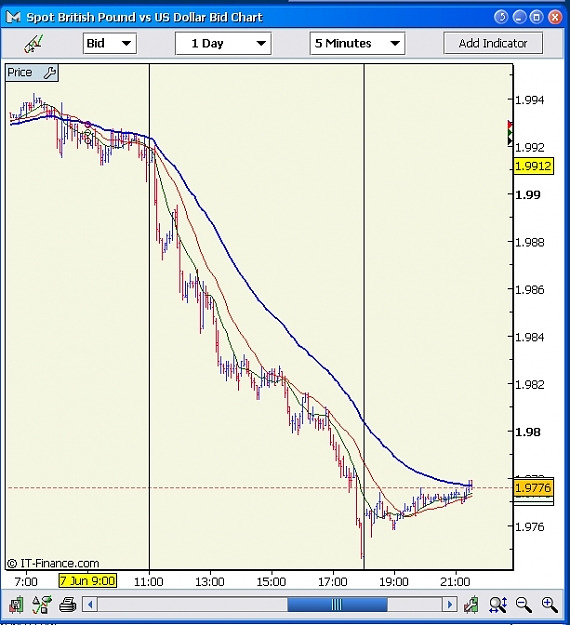Print the chart with the printer icon
Viewport: 570px width, 625px height.
[x=68, y=605]
